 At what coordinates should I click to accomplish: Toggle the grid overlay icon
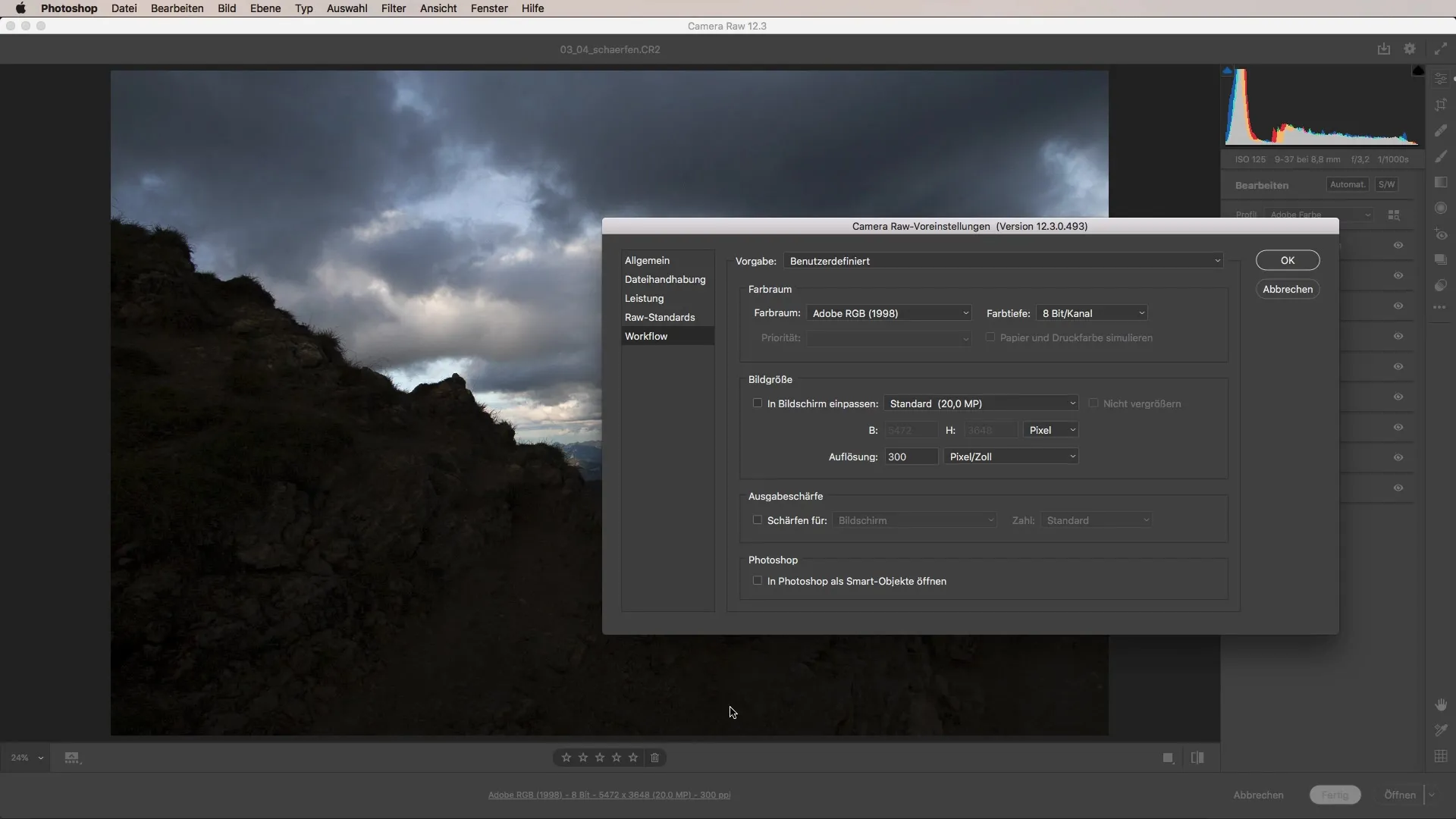(x=1441, y=756)
